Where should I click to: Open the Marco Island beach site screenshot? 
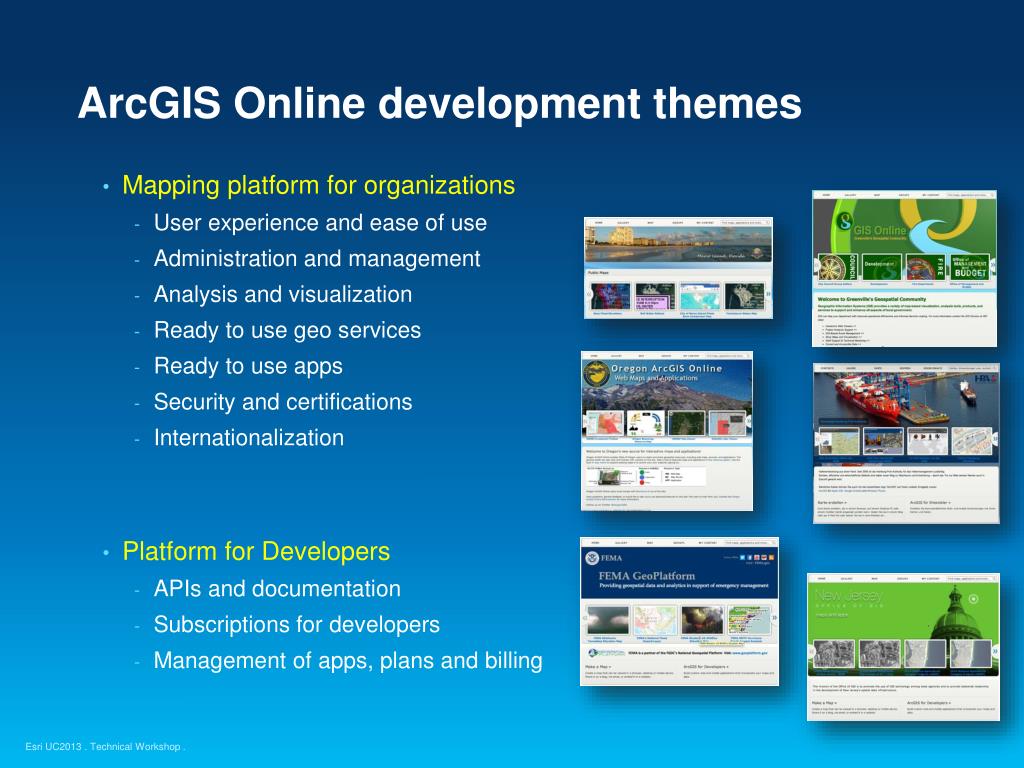click(x=678, y=268)
